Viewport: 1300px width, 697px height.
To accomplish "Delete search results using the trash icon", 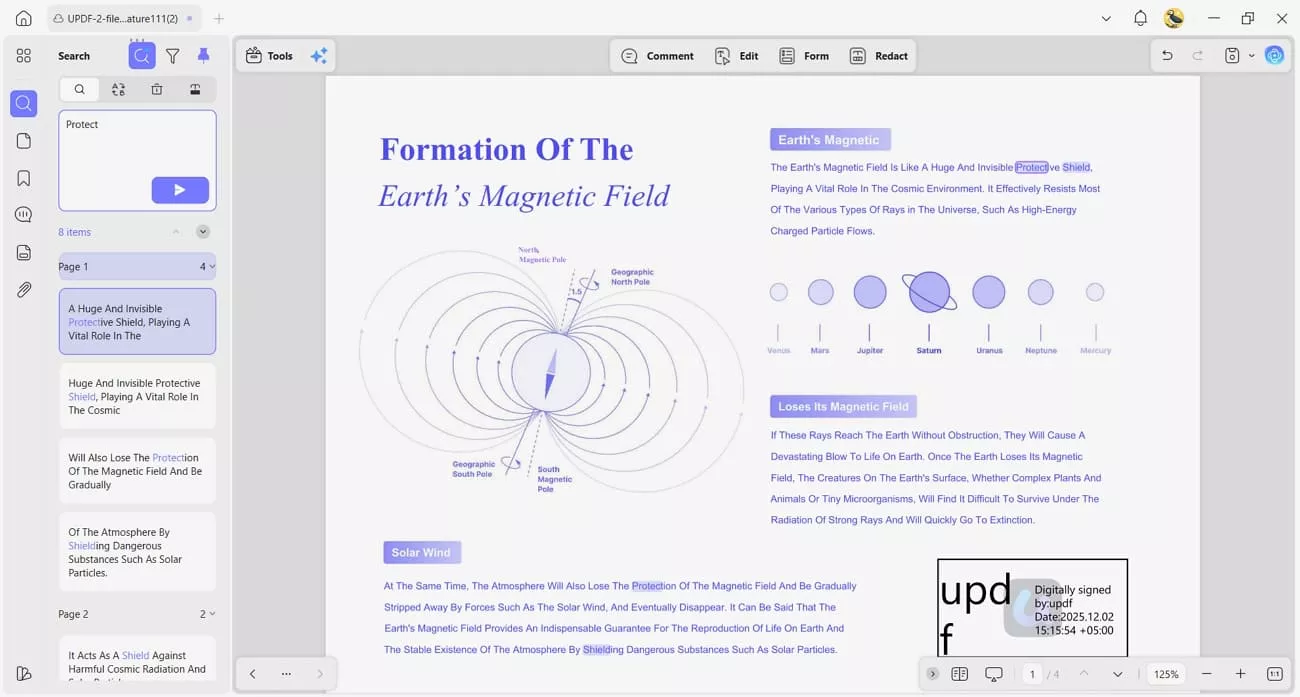I will pos(155,89).
